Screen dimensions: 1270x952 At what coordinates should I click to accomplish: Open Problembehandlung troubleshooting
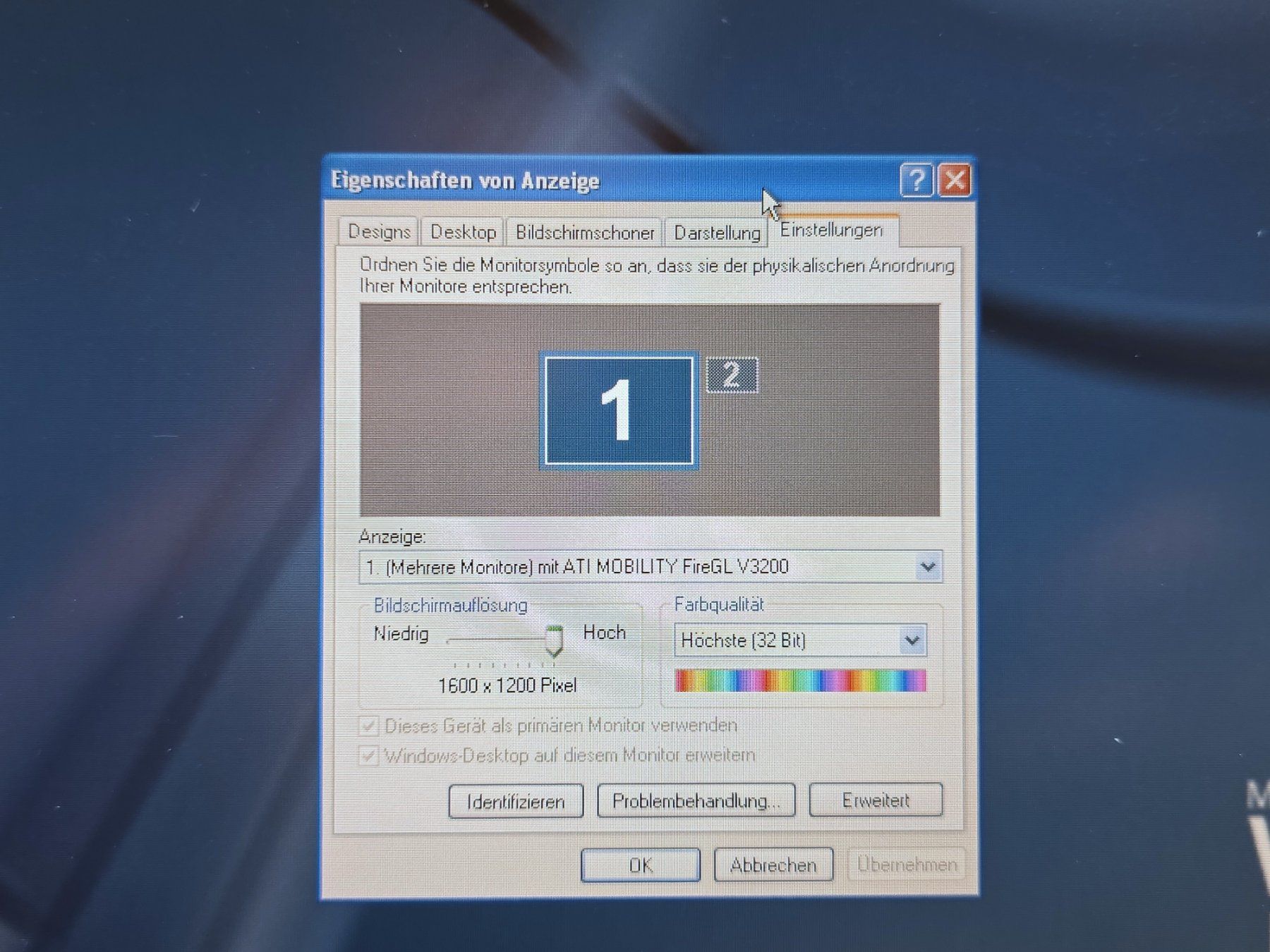[x=696, y=801]
